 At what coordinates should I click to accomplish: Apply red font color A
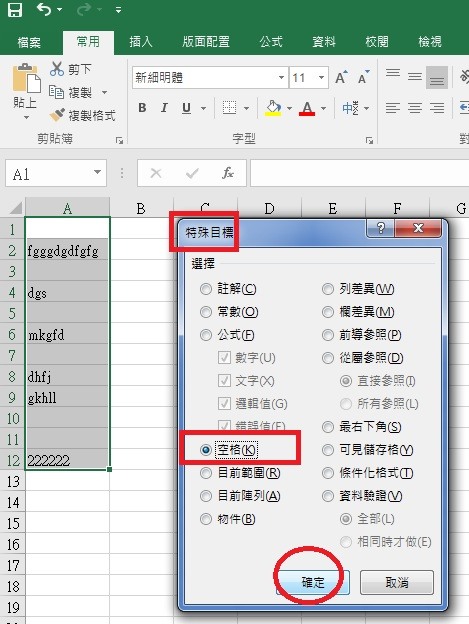tap(307, 108)
